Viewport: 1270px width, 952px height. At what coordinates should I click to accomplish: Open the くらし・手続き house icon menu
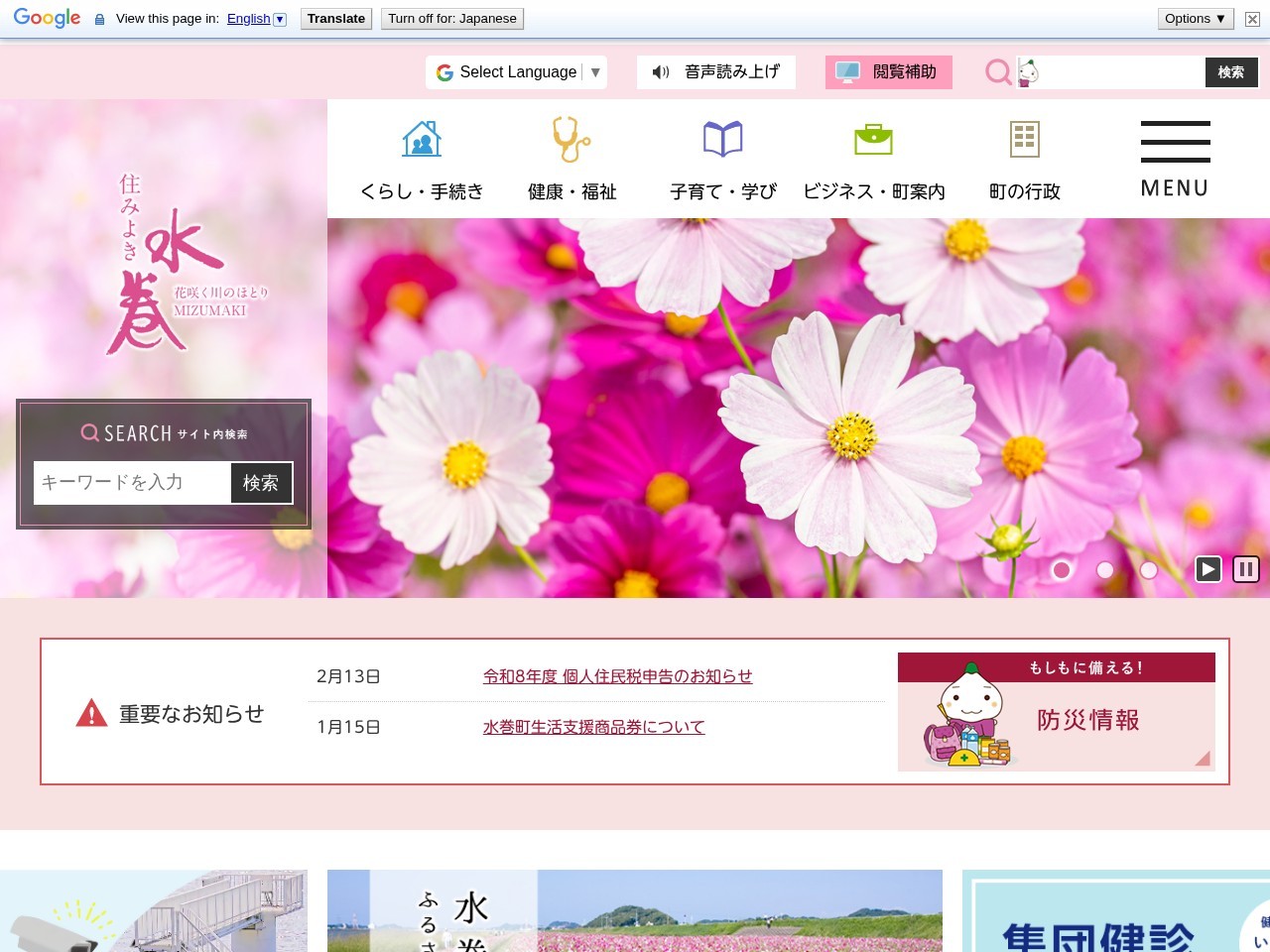pos(422,160)
